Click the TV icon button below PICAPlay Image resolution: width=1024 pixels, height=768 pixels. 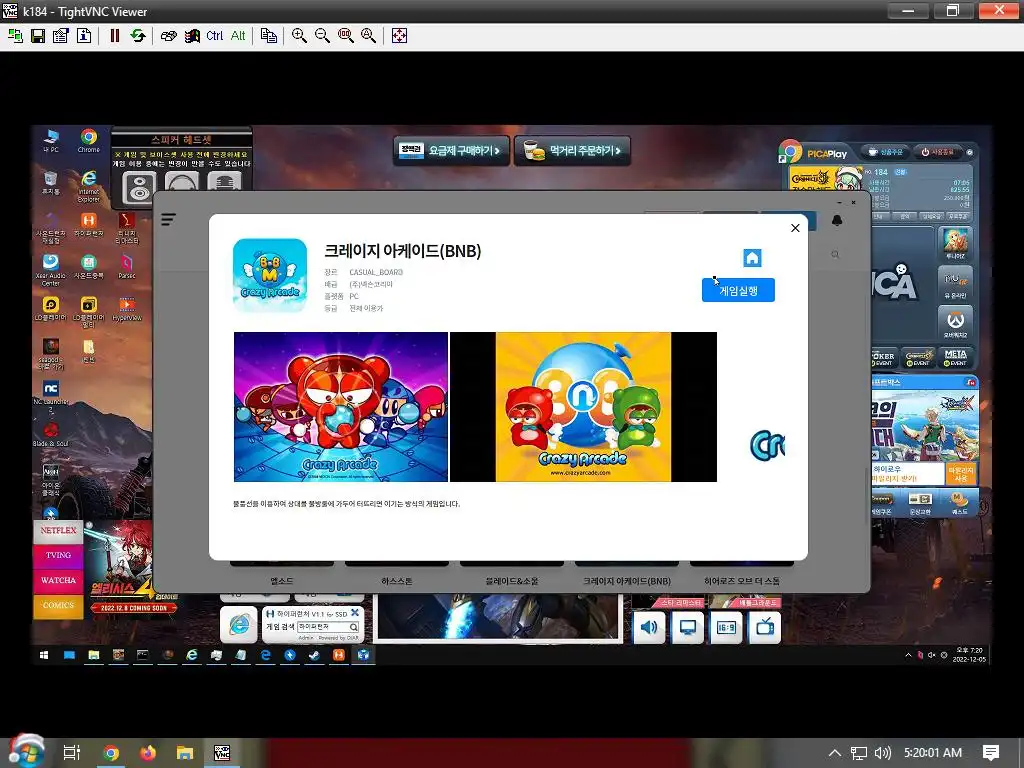(x=765, y=628)
